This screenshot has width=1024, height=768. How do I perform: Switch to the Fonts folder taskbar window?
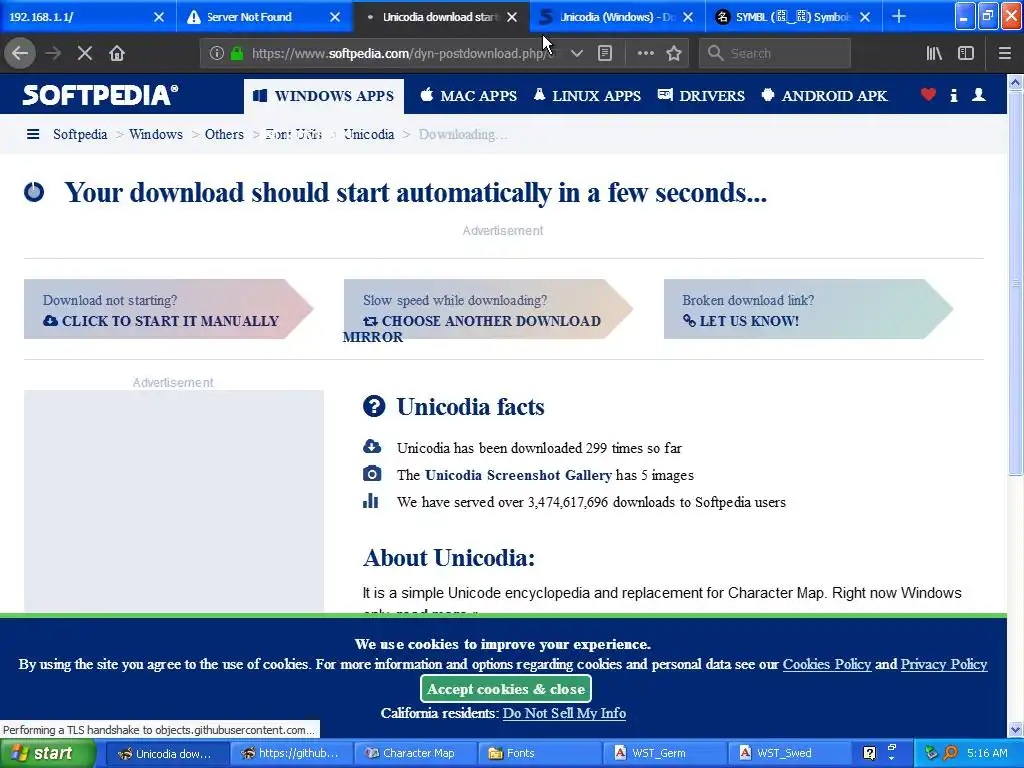coord(541,753)
